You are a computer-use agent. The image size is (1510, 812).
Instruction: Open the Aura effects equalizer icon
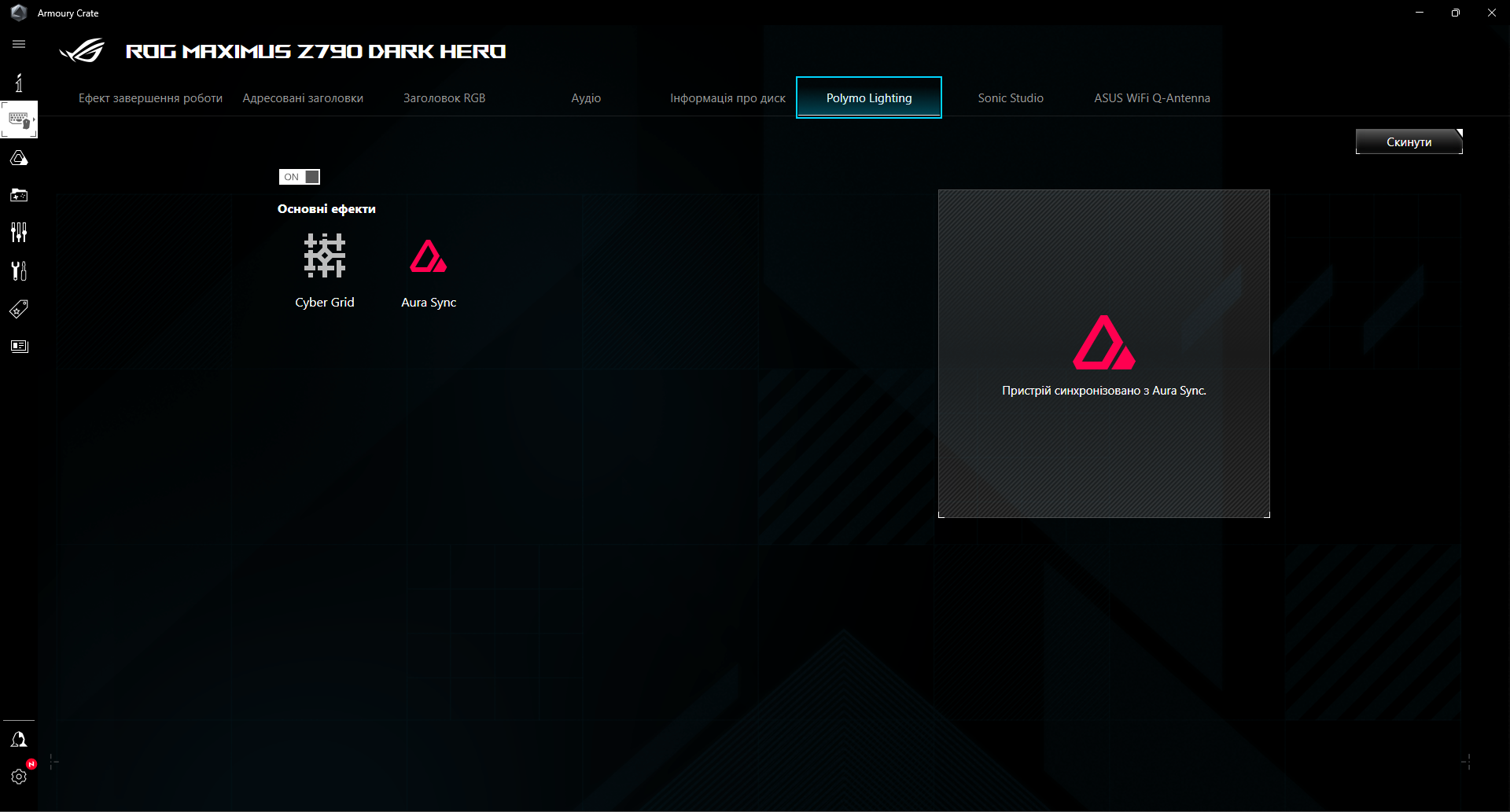(x=19, y=233)
